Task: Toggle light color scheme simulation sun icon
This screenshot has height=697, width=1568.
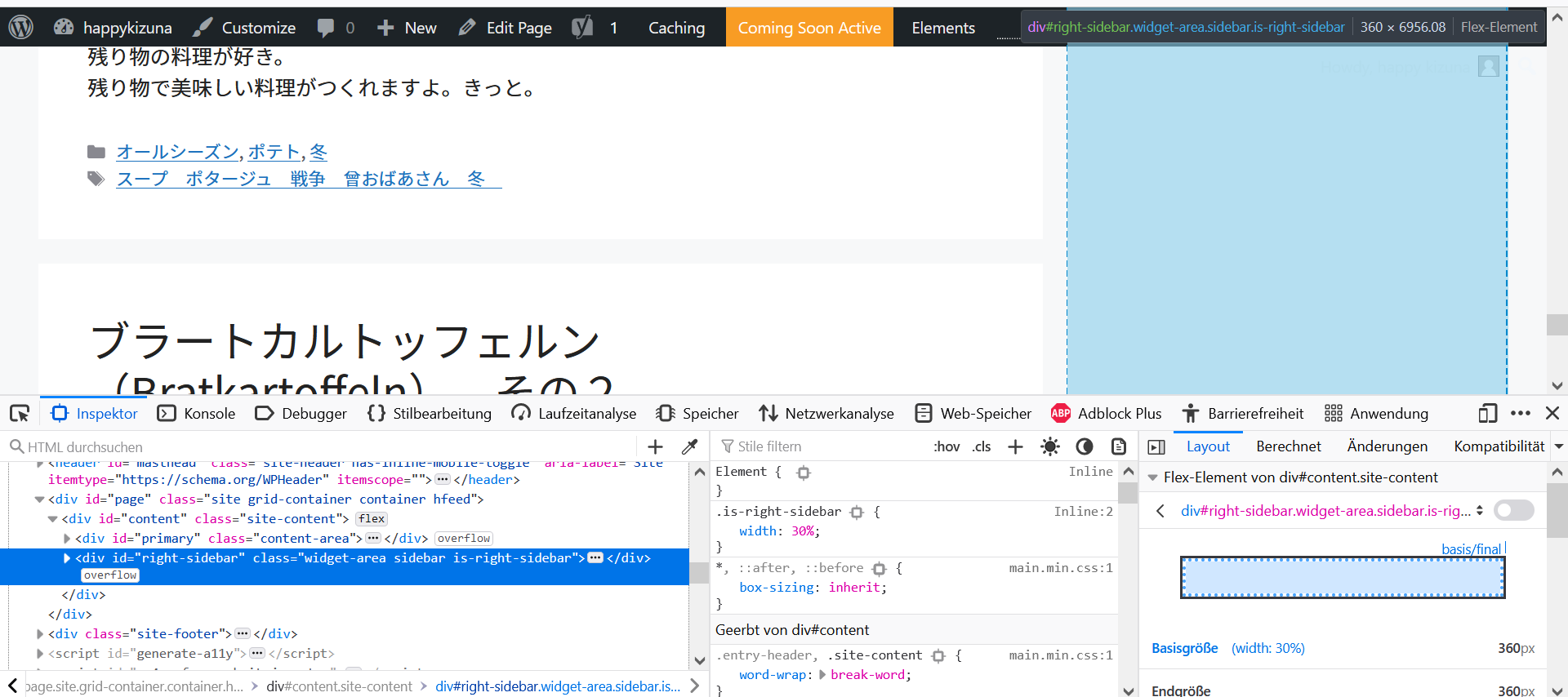Action: 1050,446
